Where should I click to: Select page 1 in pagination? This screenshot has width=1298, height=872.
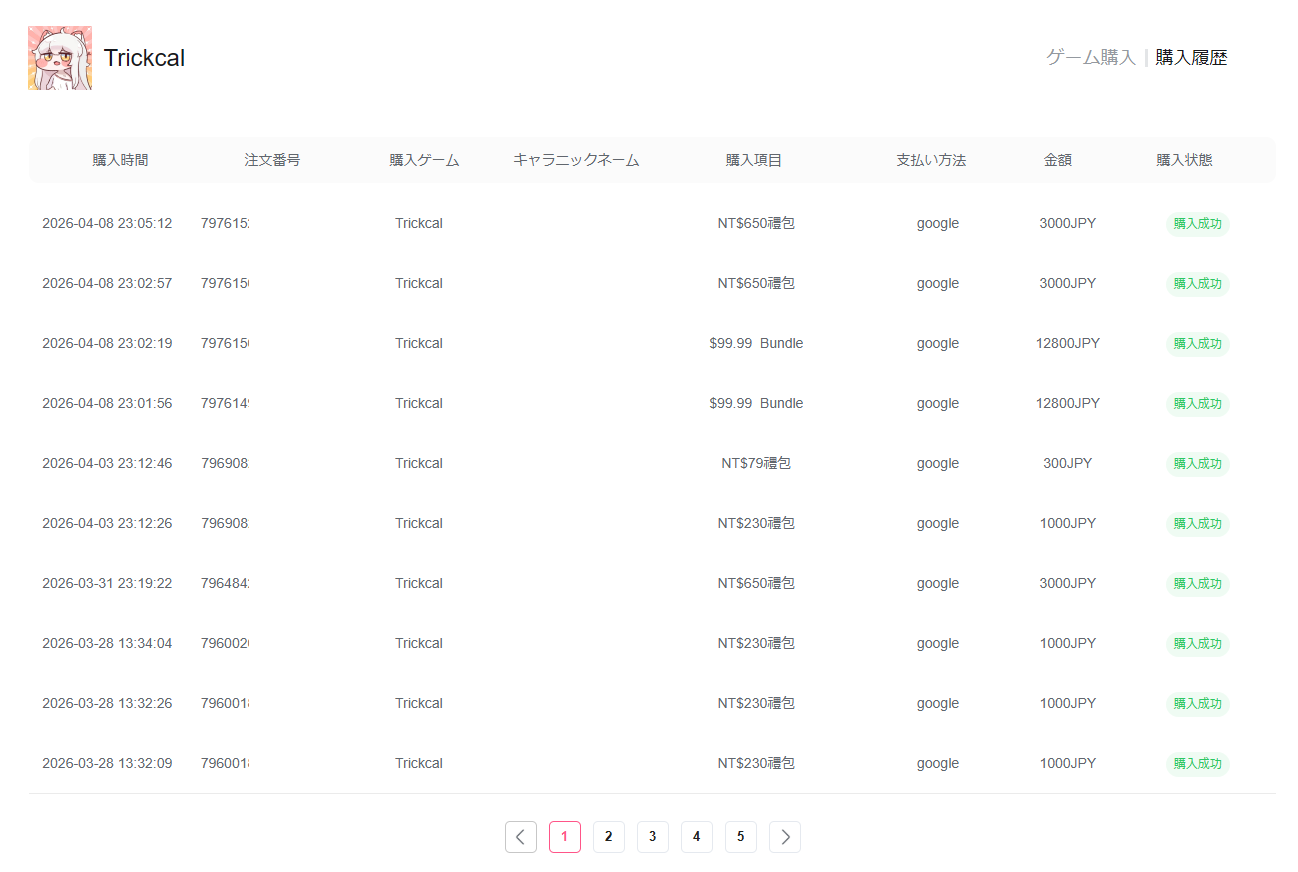coord(565,837)
